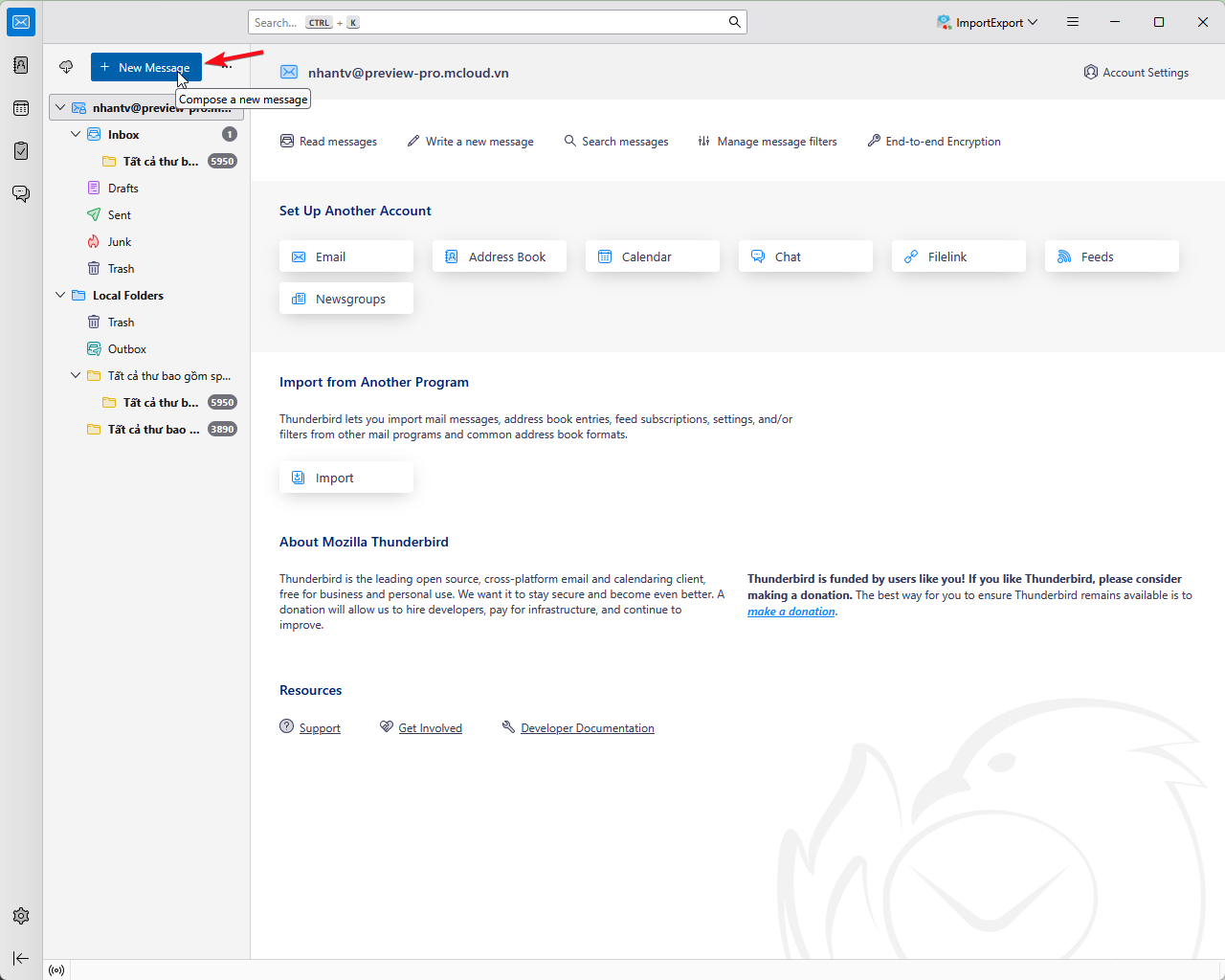Collapse the nhantv account folder tree
1225x980 pixels.
click(x=60, y=108)
